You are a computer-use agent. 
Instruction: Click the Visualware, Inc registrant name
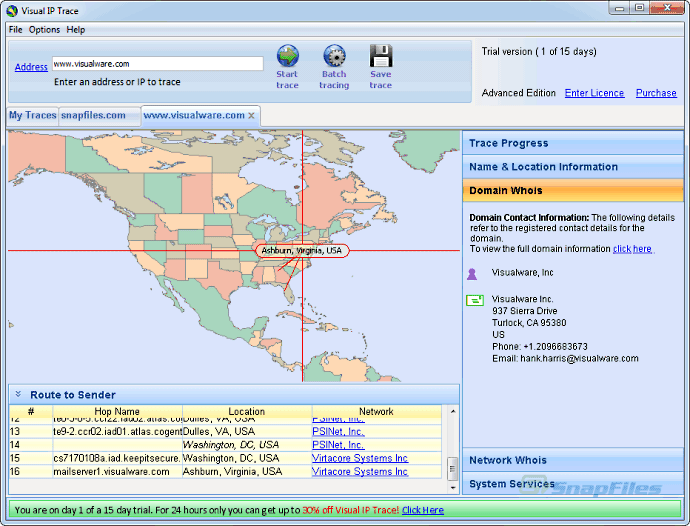(522, 272)
